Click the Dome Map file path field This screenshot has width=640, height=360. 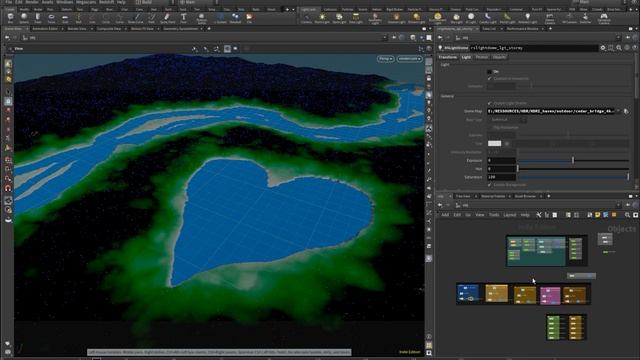tap(551, 111)
